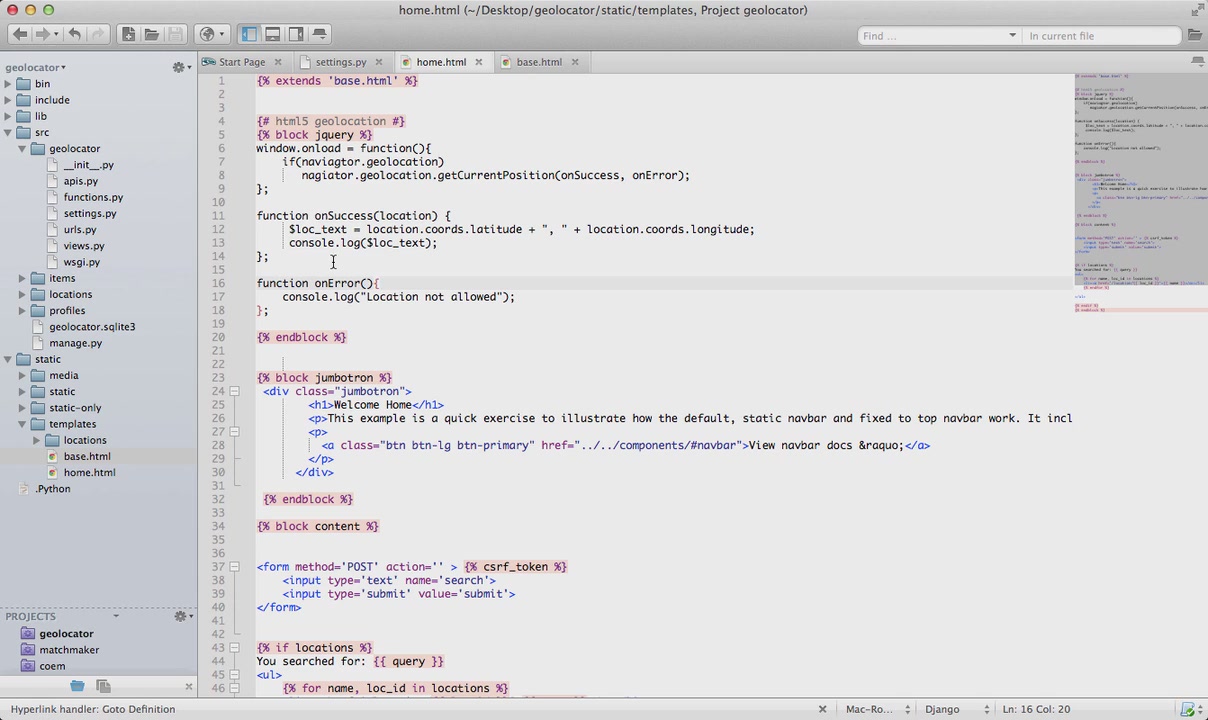Switch to the settings.py tab
This screenshot has height=720, width=1208.
pyautogui.click(x=341, y=62)
